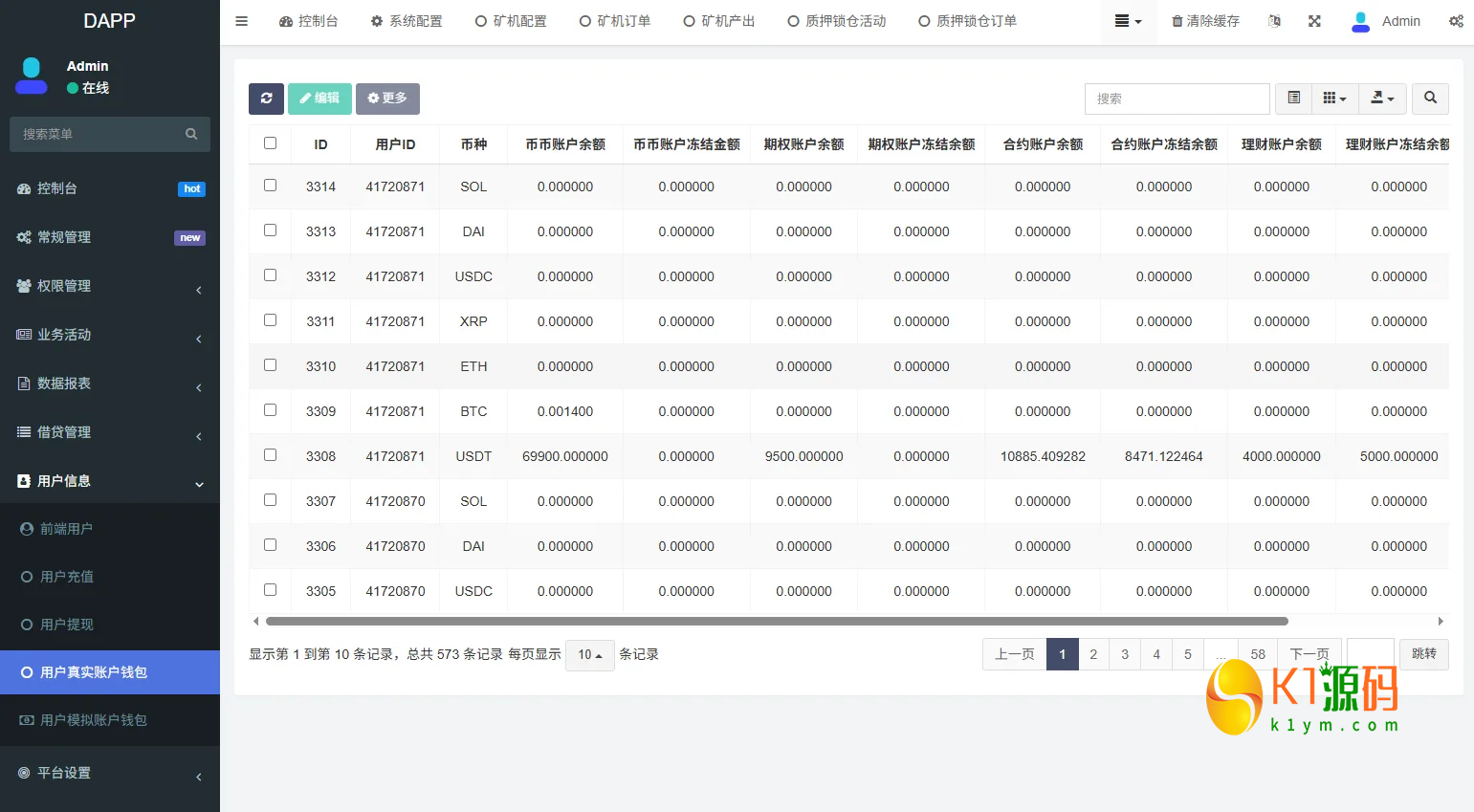Switch to 控制台 top tab

(x=308, y=21)
